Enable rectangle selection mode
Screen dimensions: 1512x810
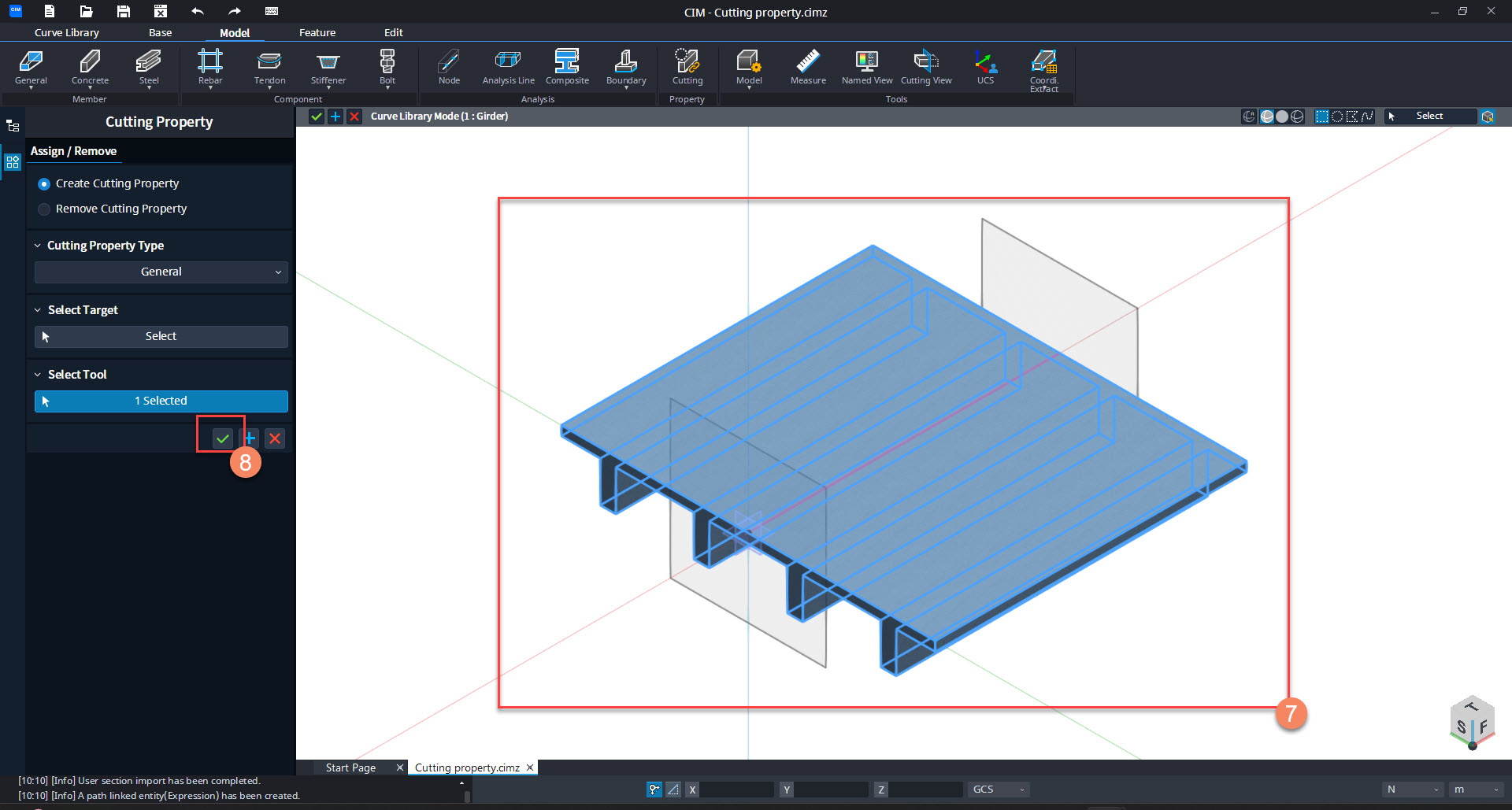click(1322, 117)
